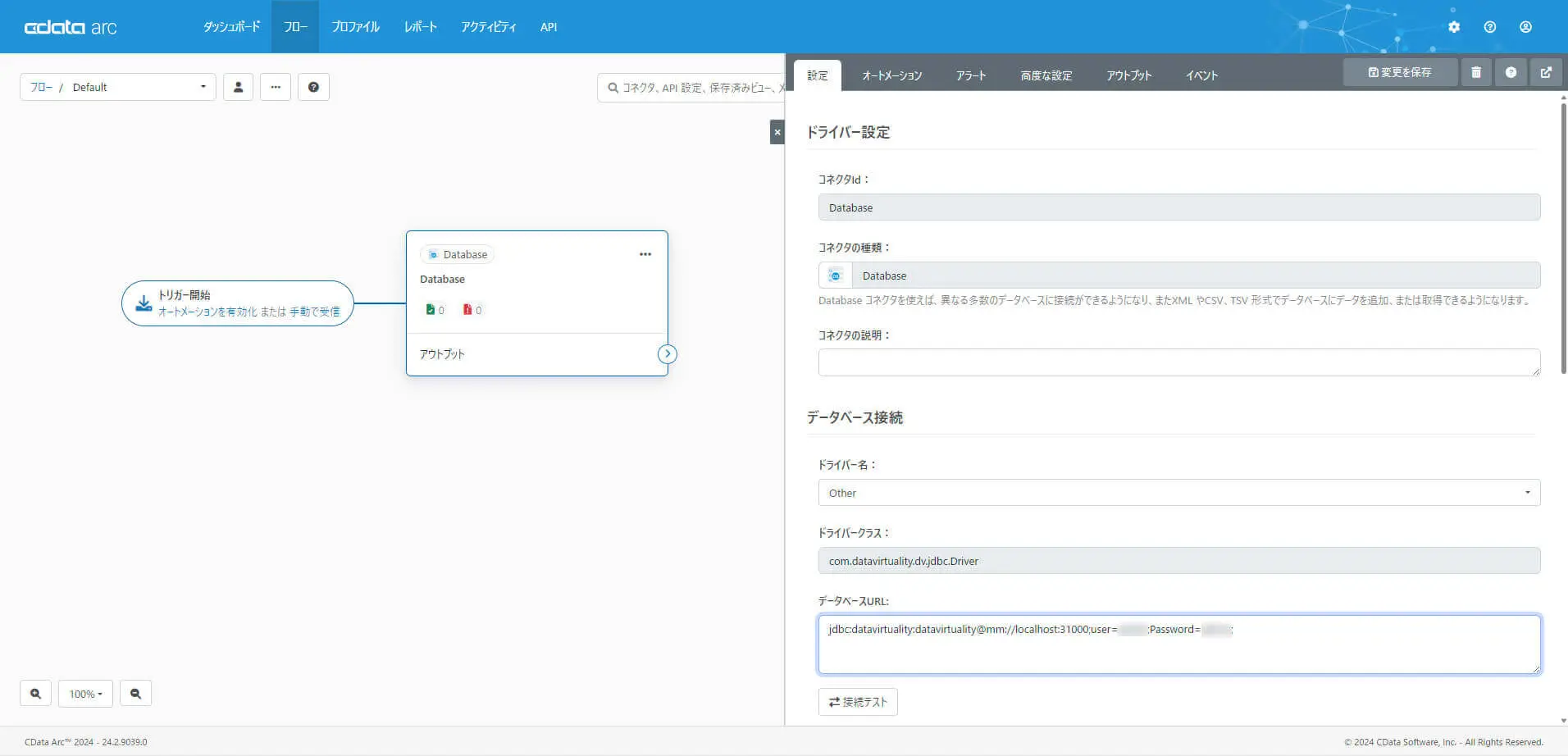1568x756 pixels.
Task: Click the コネクタId field
Action: pos(1179,207)
